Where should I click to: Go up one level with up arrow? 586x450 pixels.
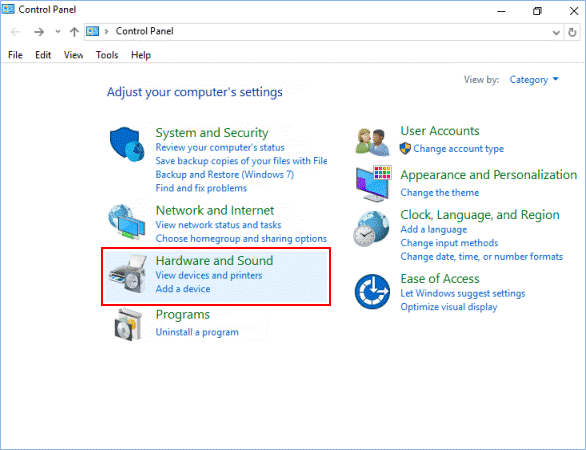point(74,32)
